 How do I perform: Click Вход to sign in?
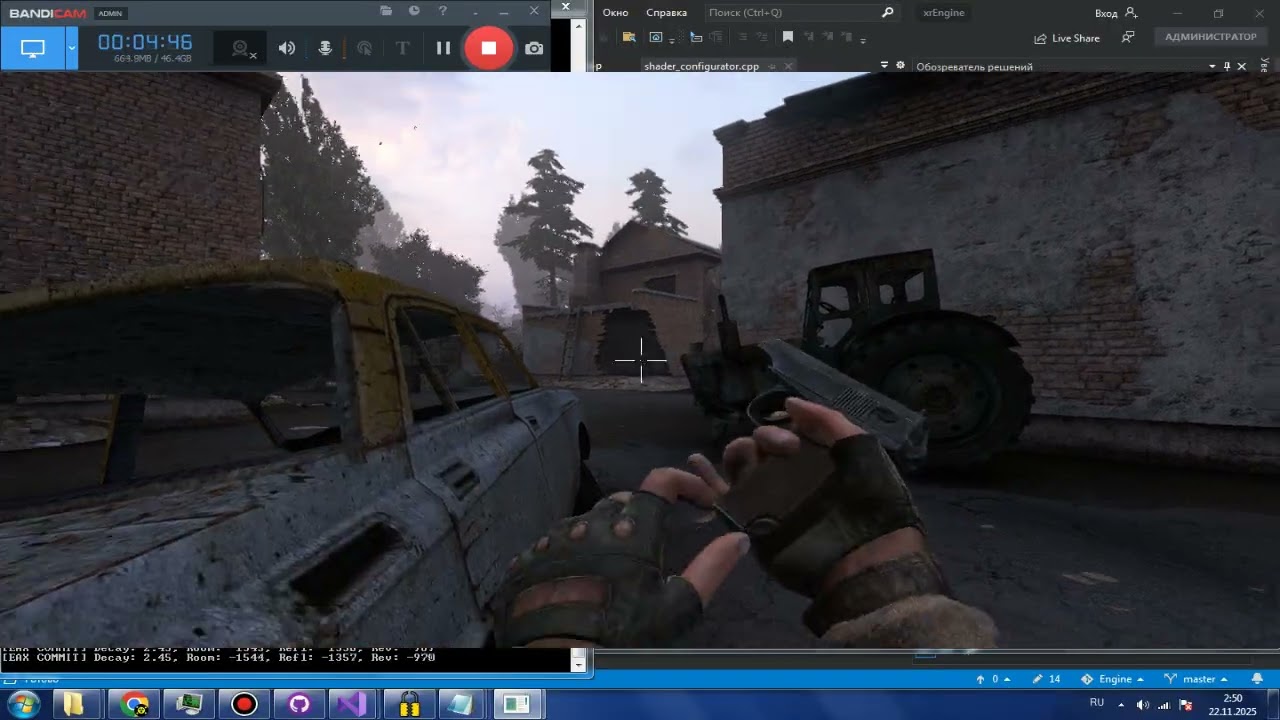click(1116, 13)
